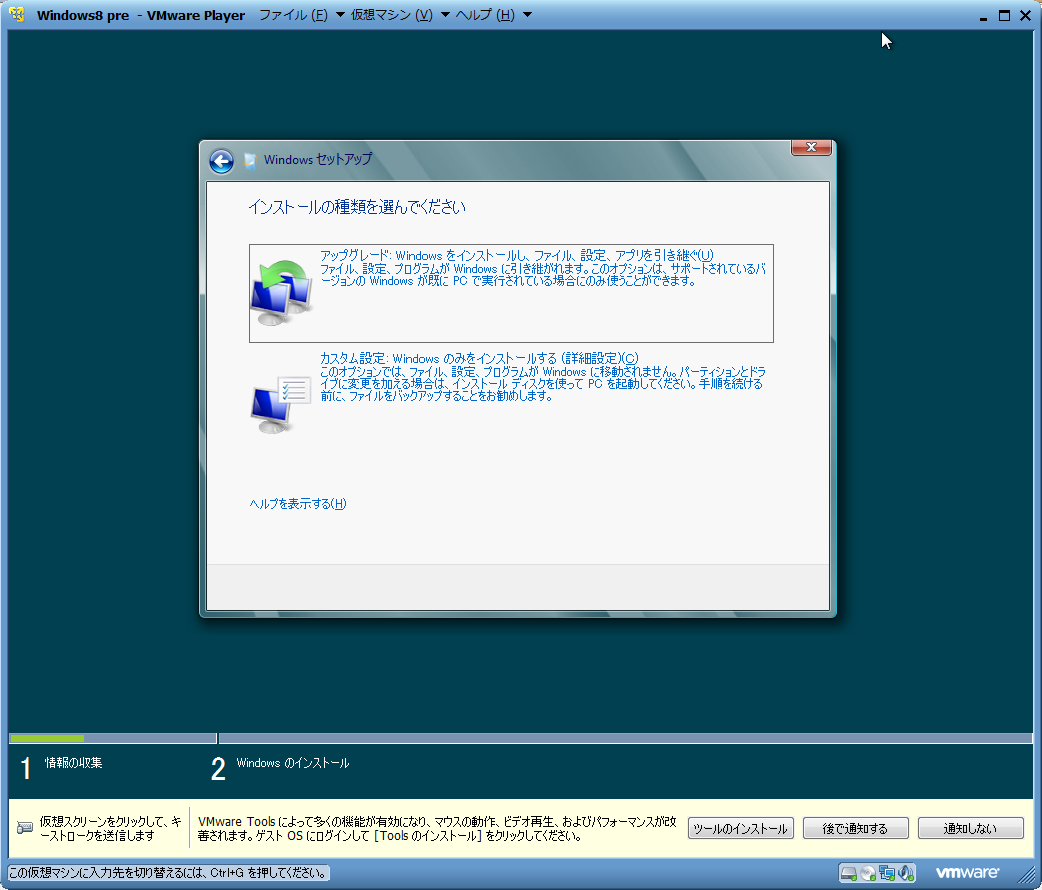
Task: Click the keyboard icon in notification bar
Action: 25,828
